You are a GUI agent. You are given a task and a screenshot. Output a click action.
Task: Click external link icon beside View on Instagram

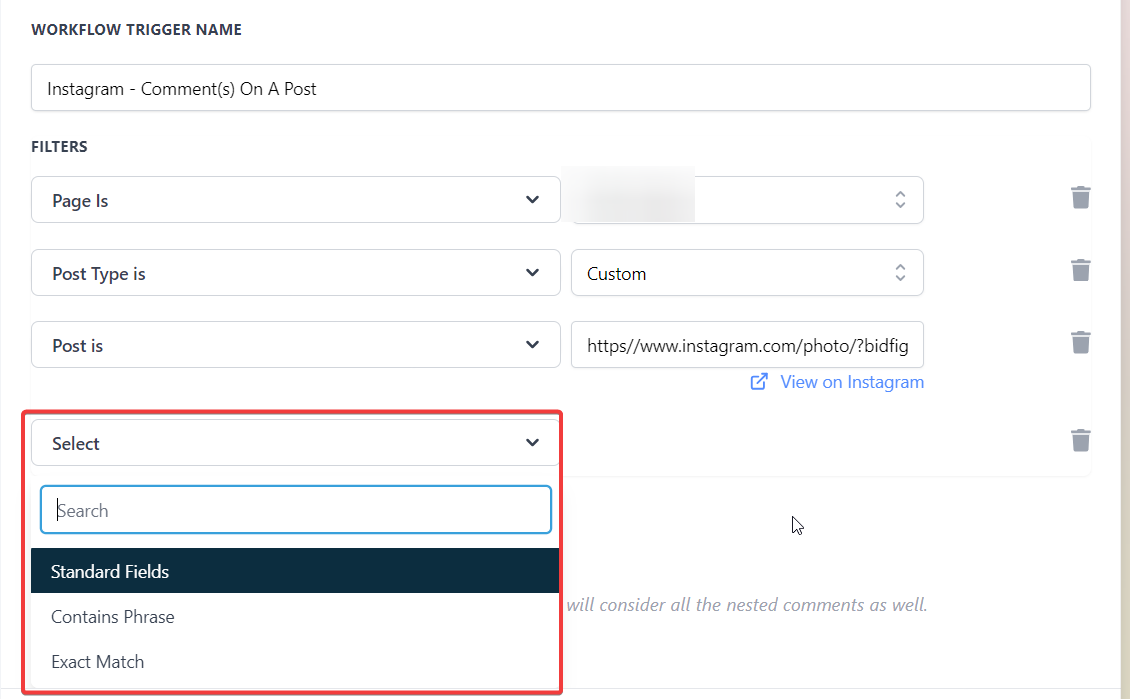click(759, 382)
